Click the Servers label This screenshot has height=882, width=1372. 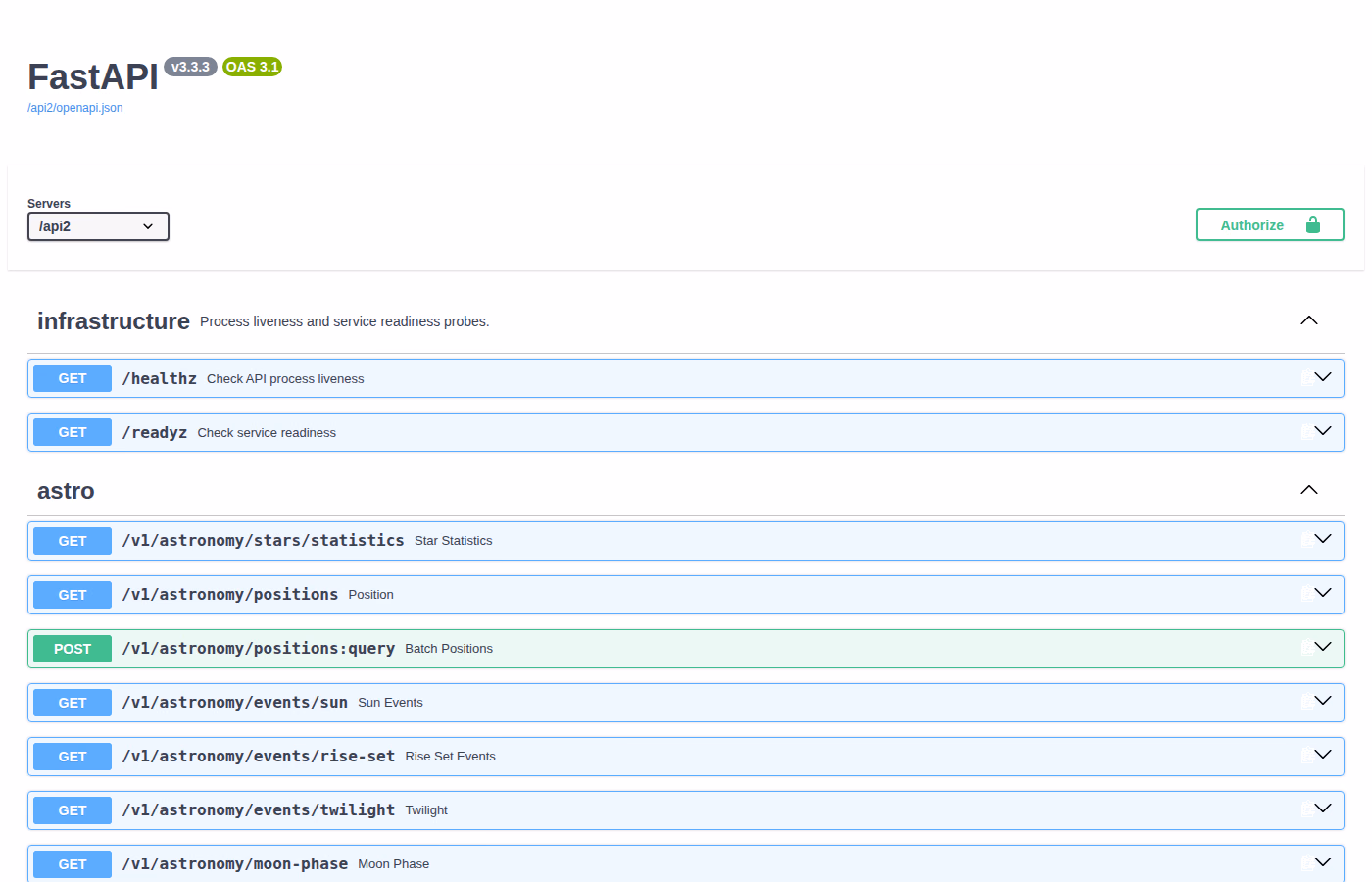(x=49, y=204)
